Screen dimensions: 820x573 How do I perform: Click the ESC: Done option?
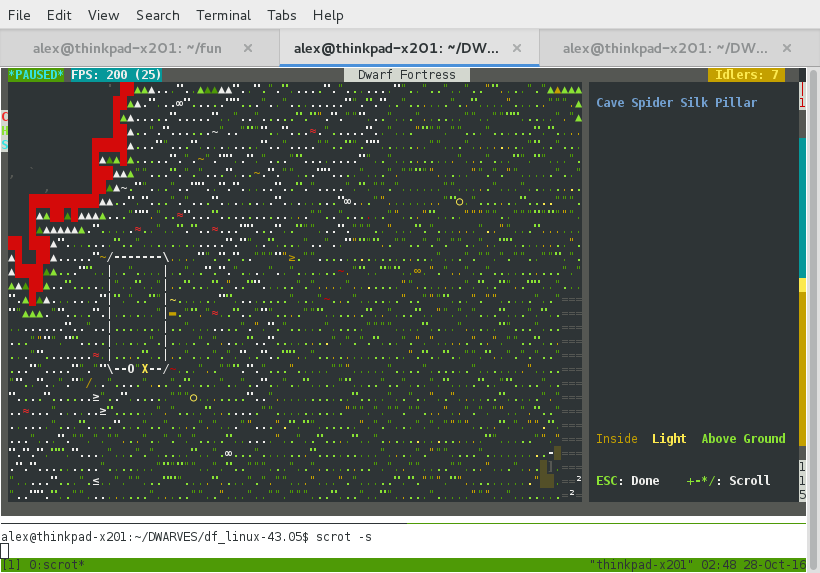[628, 480]
